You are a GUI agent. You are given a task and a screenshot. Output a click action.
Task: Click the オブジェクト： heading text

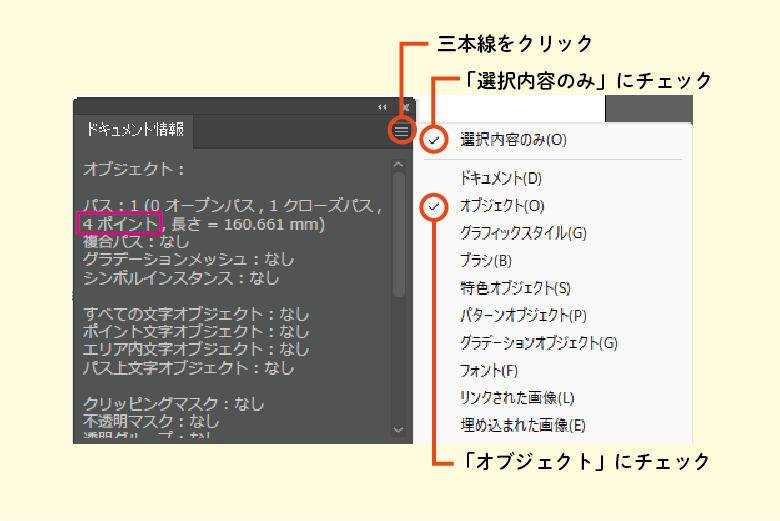134,169
